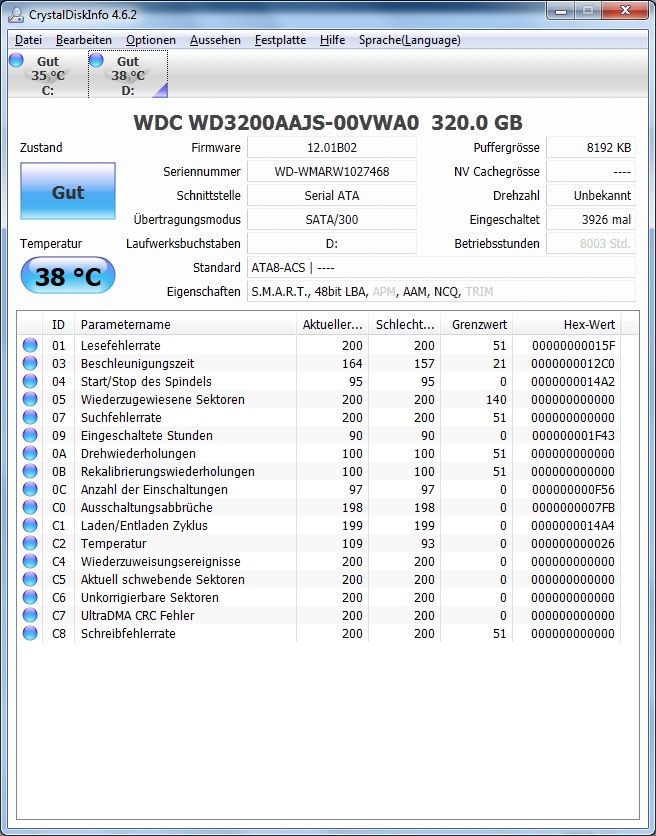Image resolution: width=656 pixels, height=836 pixels.
Task: Click status orb in Start/Stop des Spindels row
Action: point(30,381)
